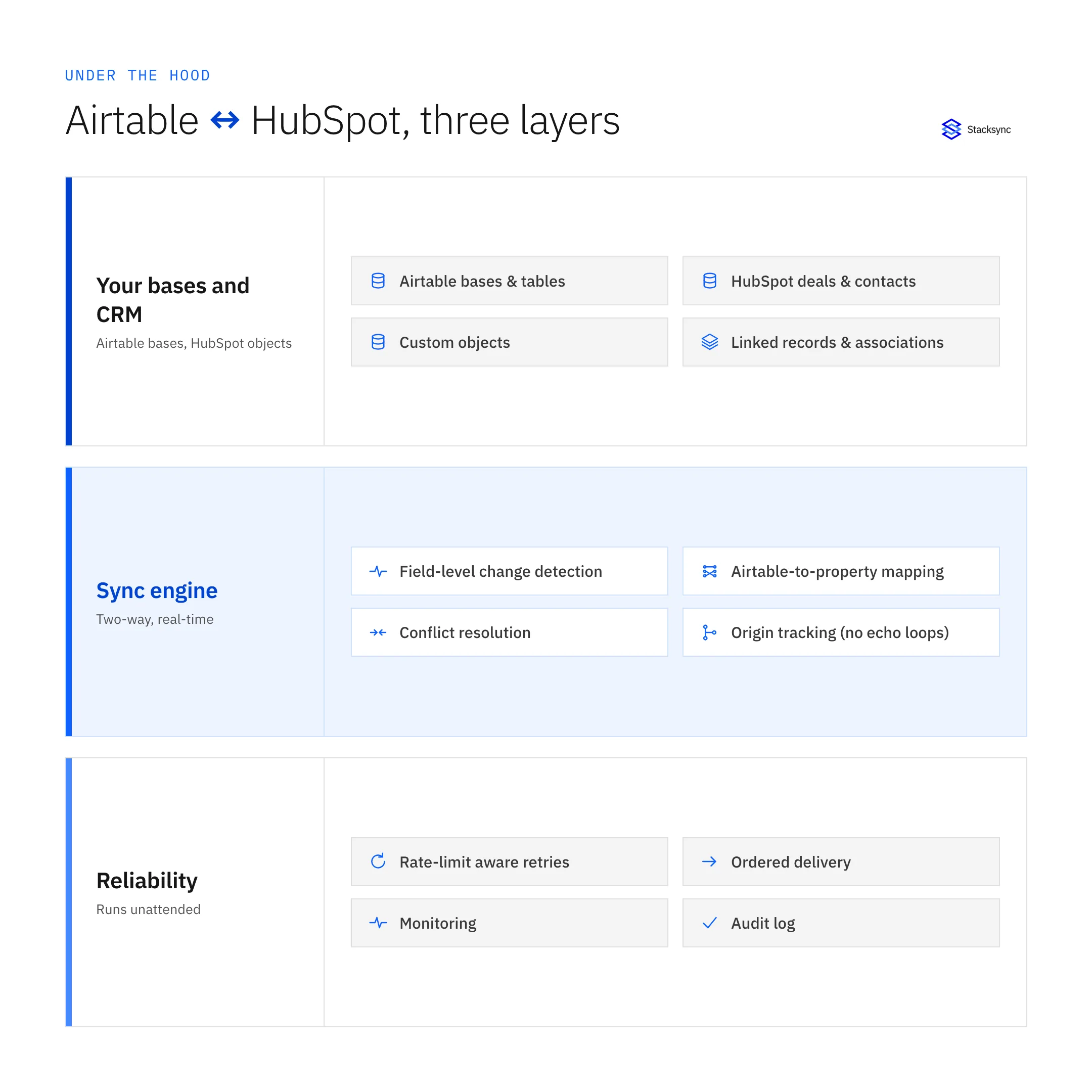Click the database icon beside HubSpot deals & contacts
This screenshot has height=1092, width=1092.
(709, 281)
